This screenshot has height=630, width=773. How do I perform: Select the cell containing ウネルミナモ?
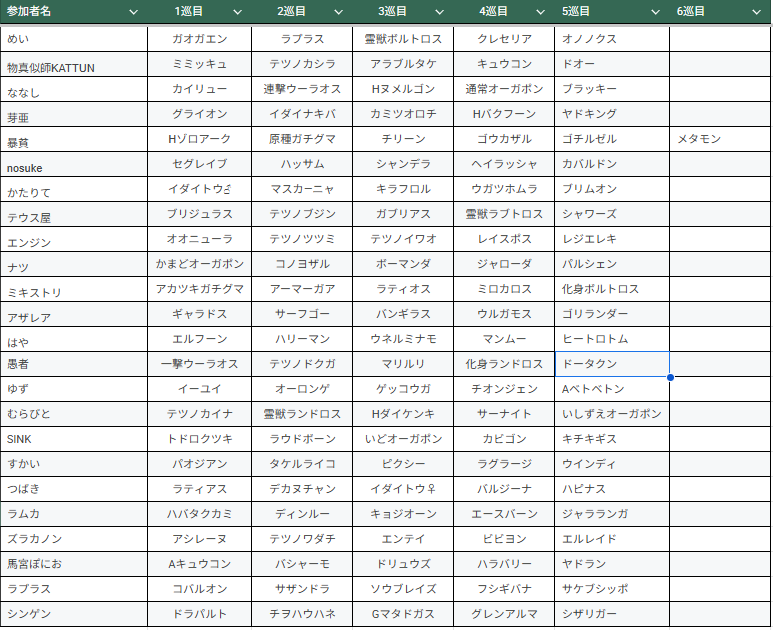tap(403, 339)
